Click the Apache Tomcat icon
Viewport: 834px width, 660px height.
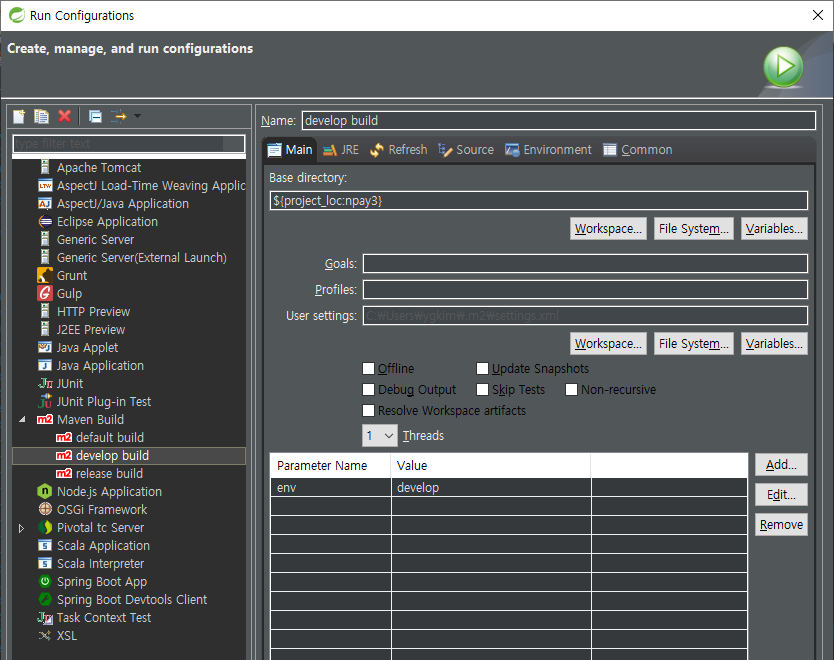(45, 167)
